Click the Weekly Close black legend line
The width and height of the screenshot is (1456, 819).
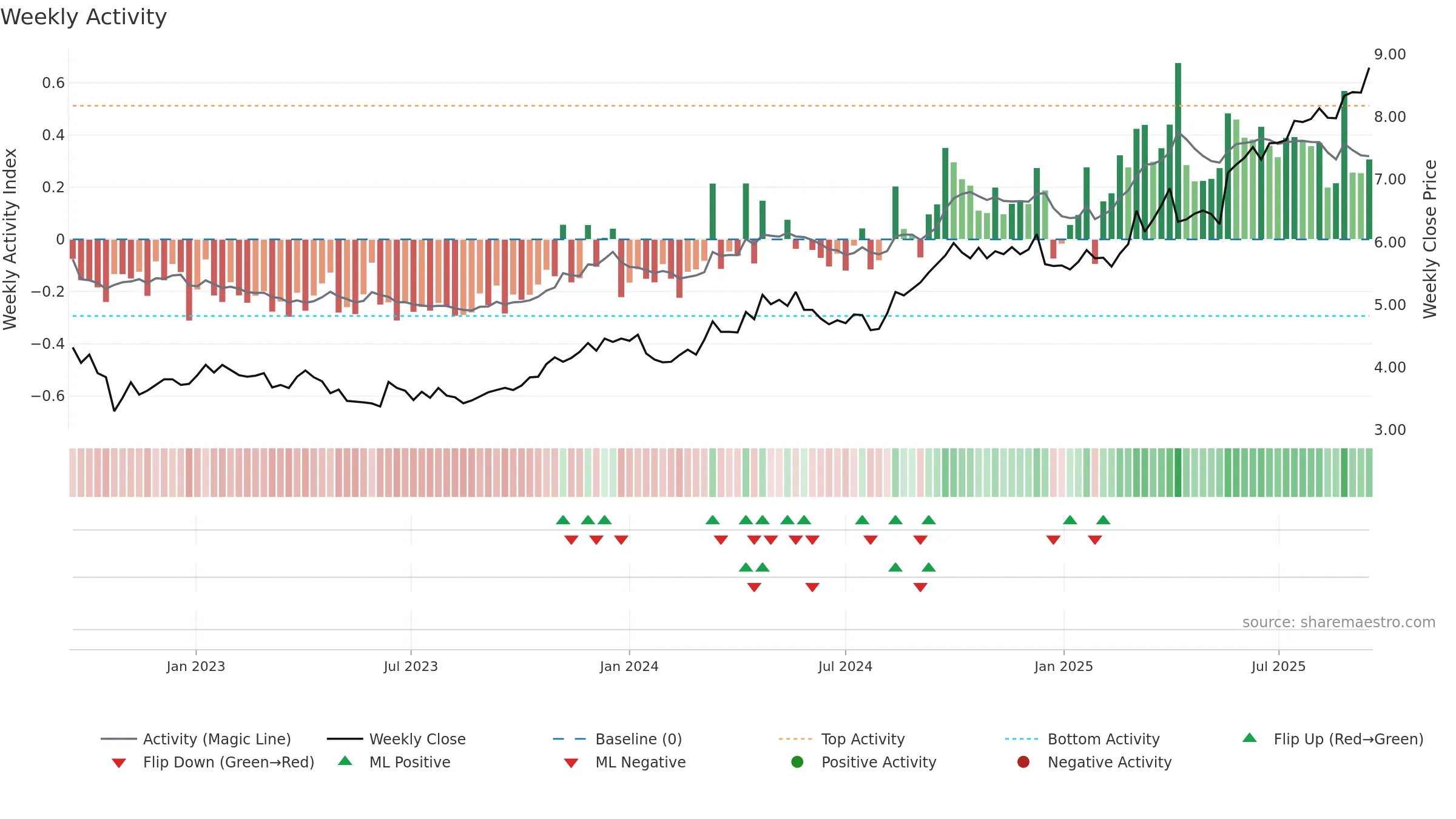click(x=345, y=739)
